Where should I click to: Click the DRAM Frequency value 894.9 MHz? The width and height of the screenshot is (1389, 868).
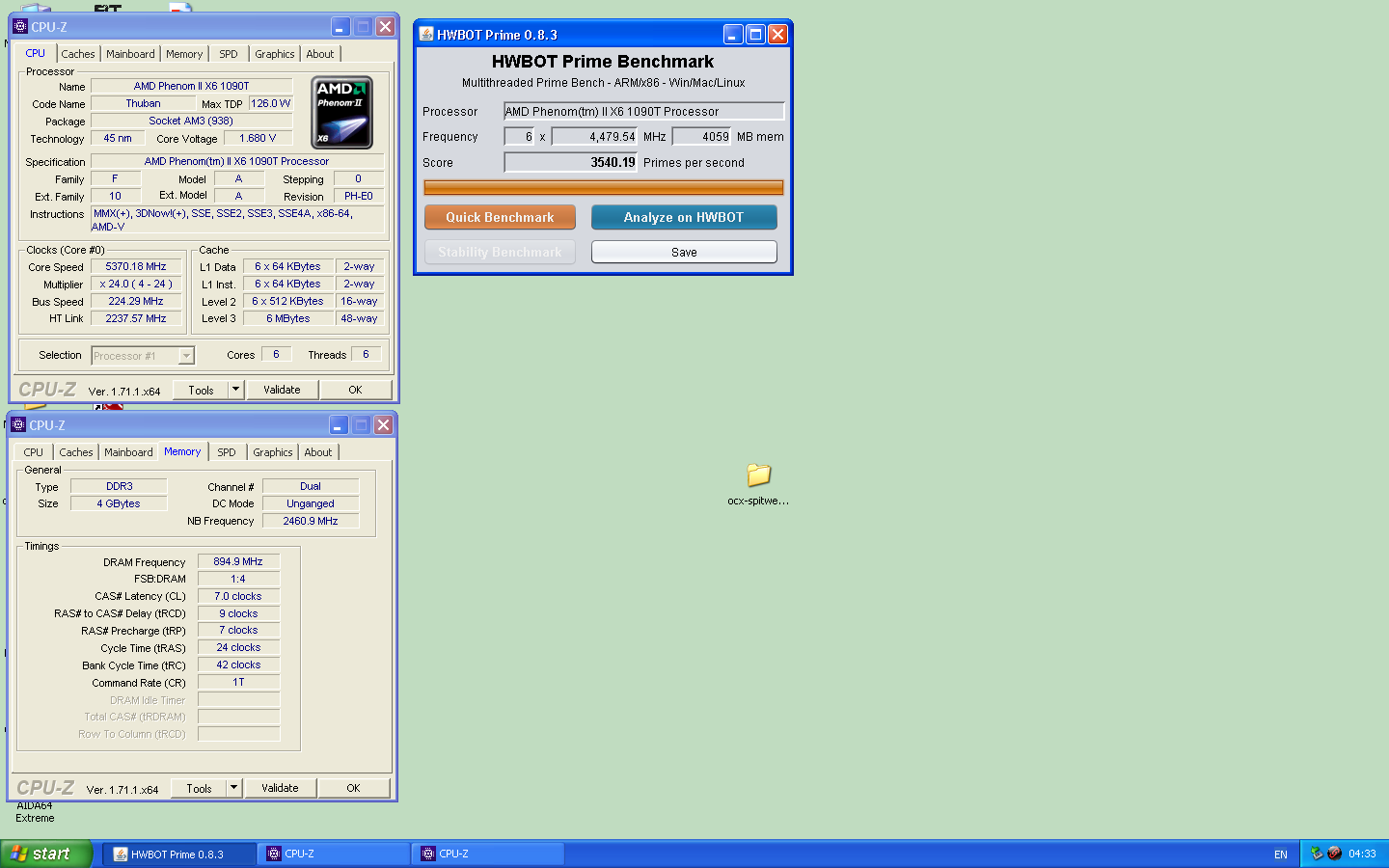coord(238,561)
